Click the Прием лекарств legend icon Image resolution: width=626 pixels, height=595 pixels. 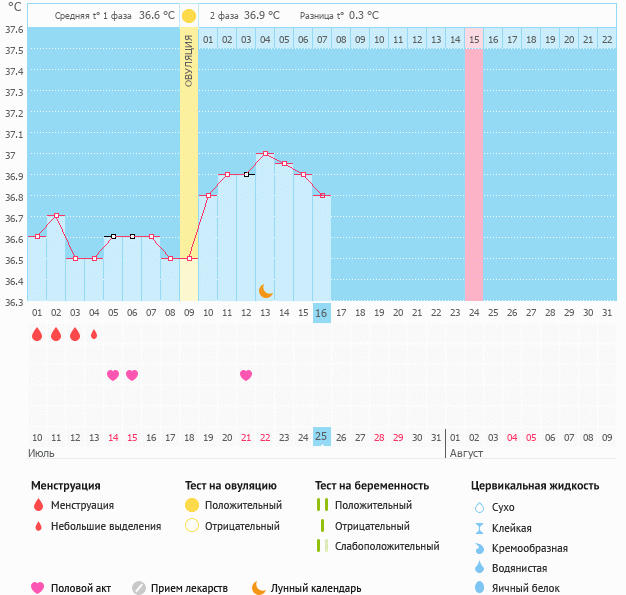139,588
